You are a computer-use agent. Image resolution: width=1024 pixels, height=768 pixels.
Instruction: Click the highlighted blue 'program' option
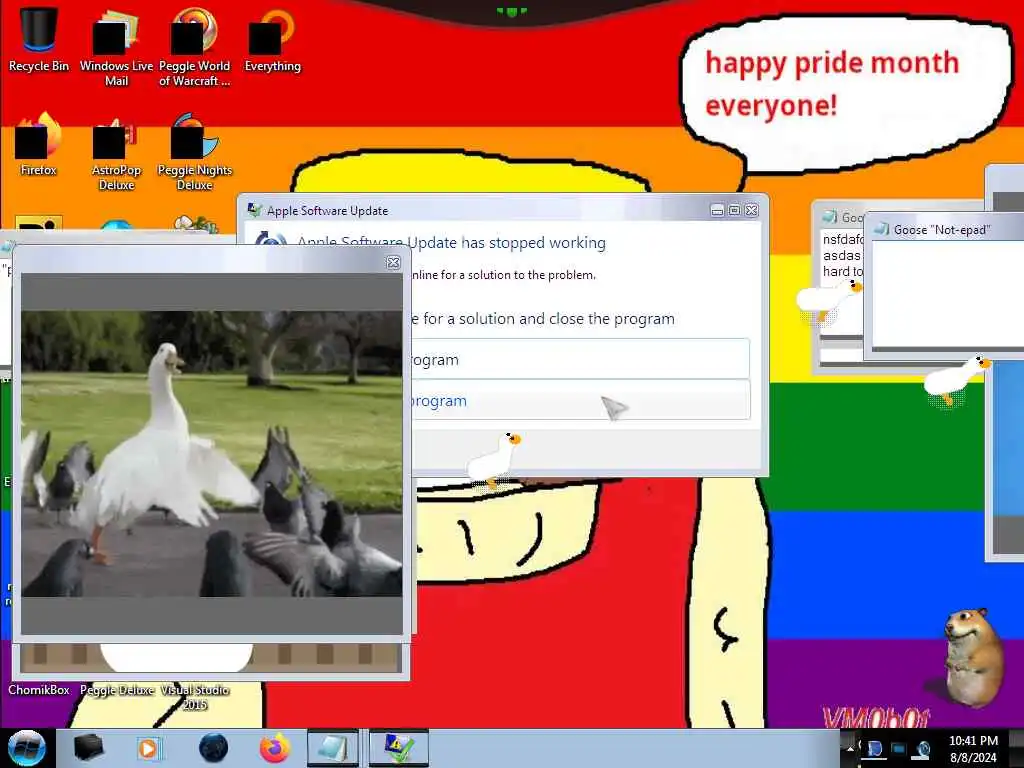(580, 400)
